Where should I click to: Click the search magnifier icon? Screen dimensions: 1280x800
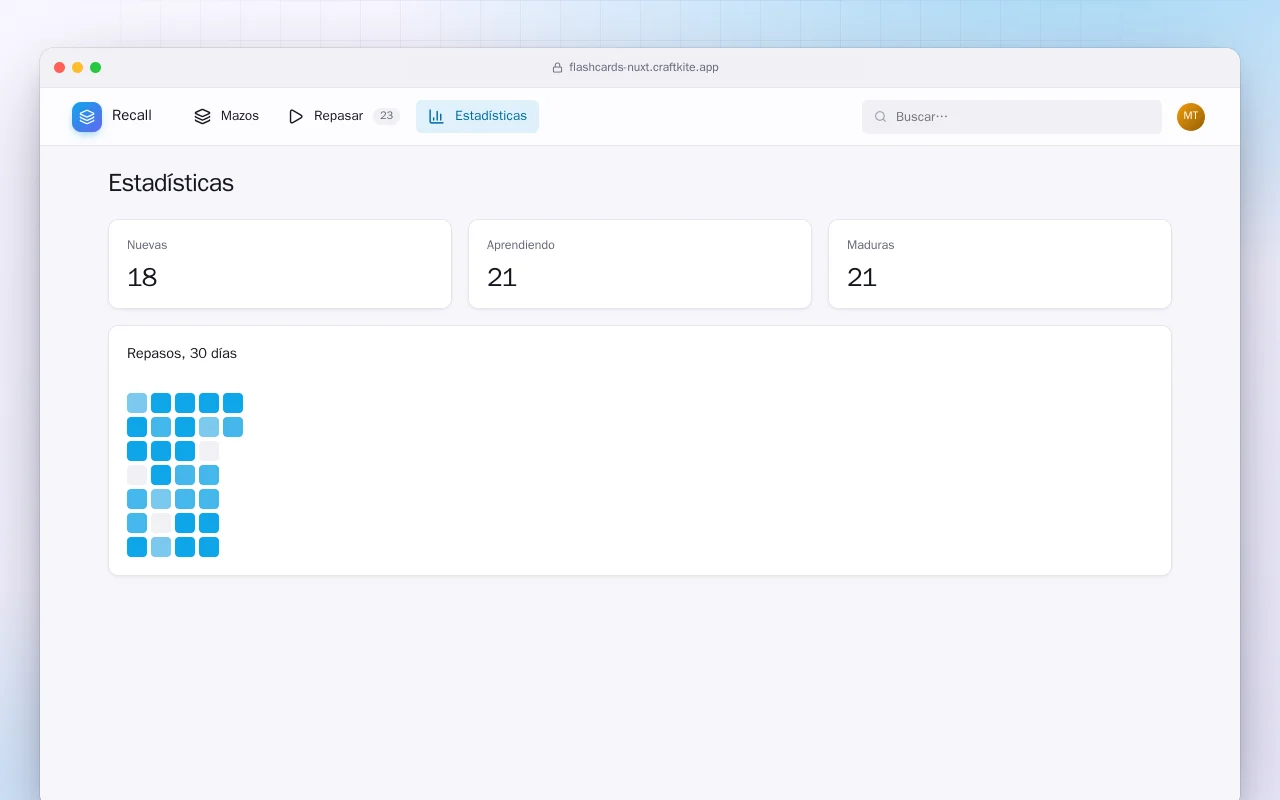pos(881,117)
